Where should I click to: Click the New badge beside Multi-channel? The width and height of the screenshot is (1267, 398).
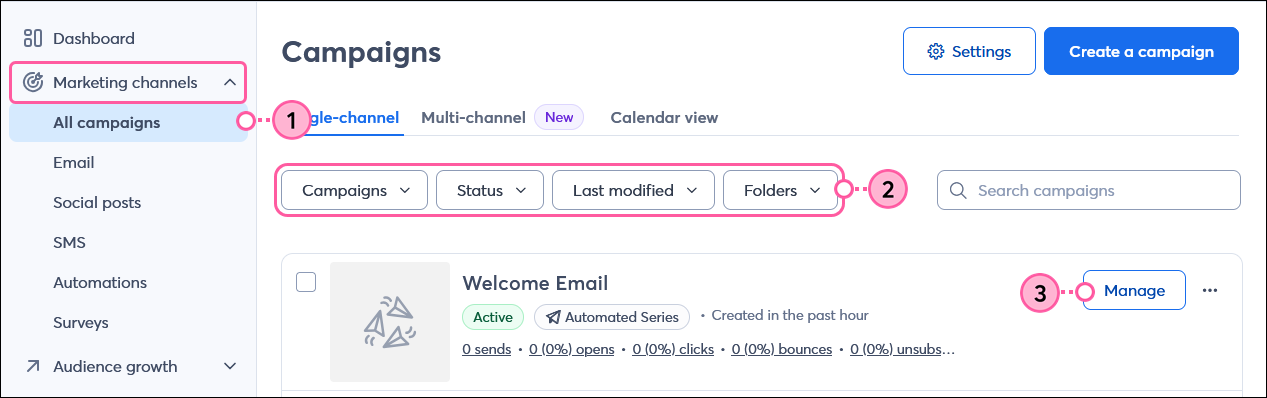point(559,117)
